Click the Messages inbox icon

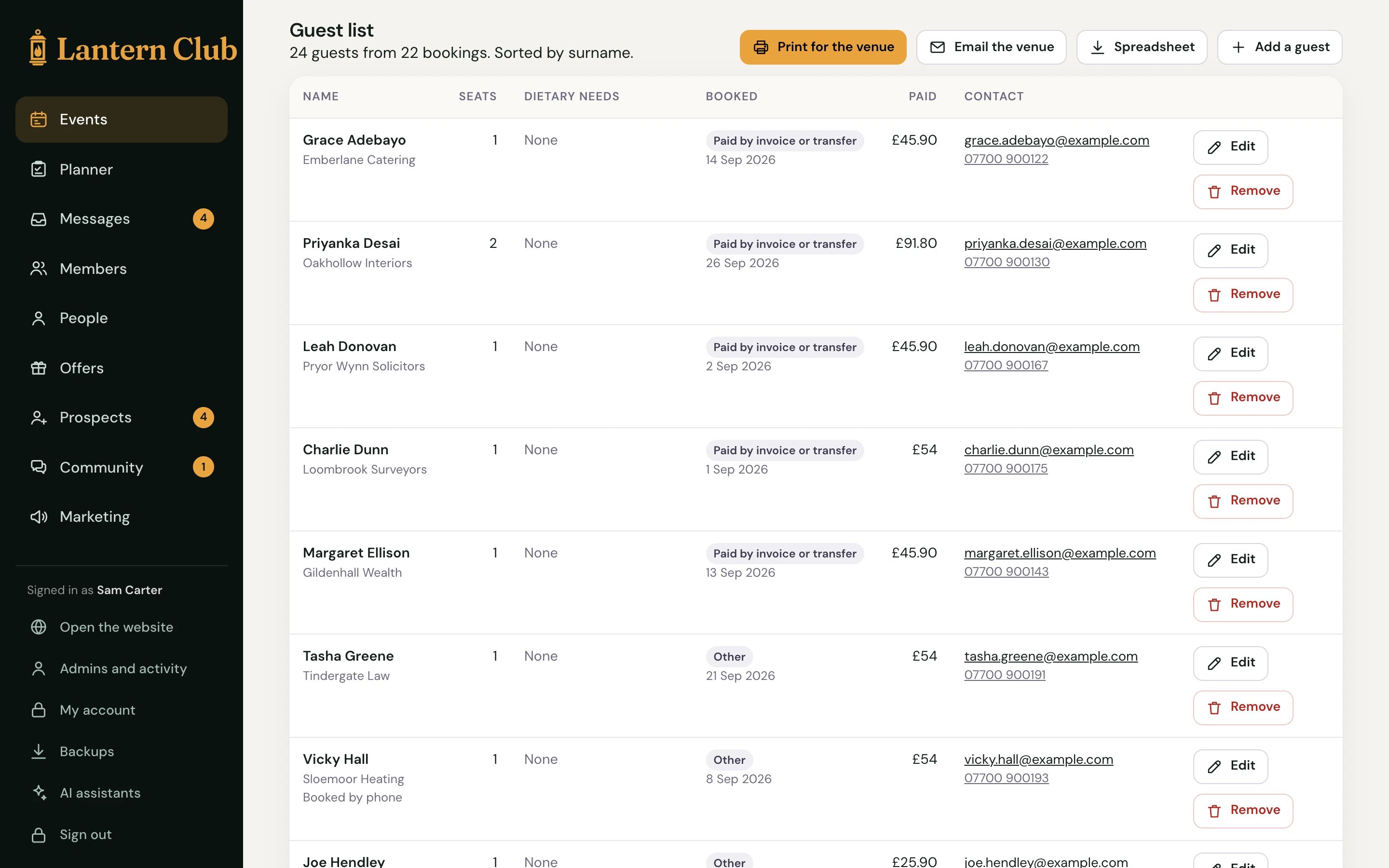pyautogui.click(x=39, y=219)
